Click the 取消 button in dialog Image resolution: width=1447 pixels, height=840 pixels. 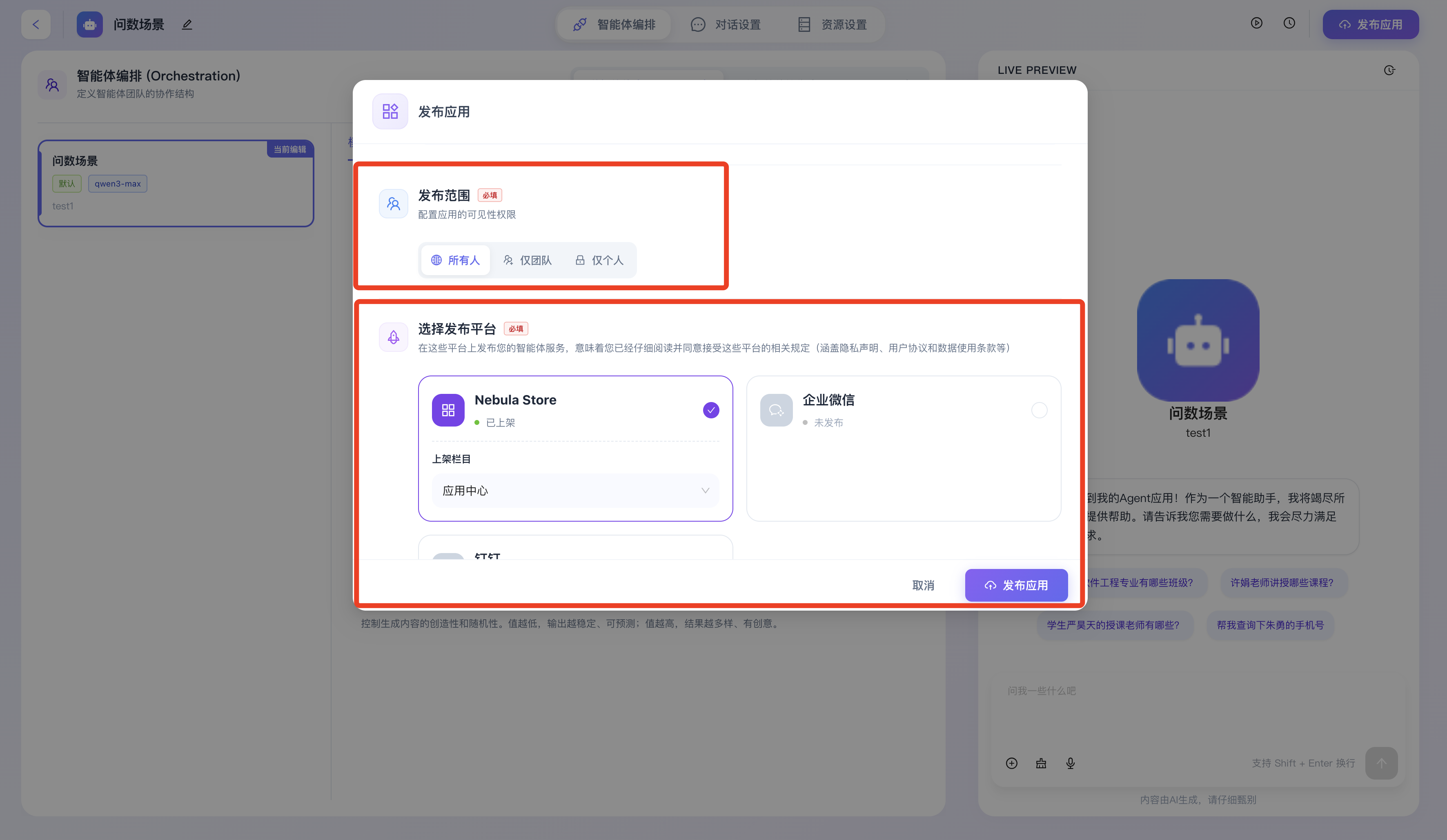pos(923,585)
